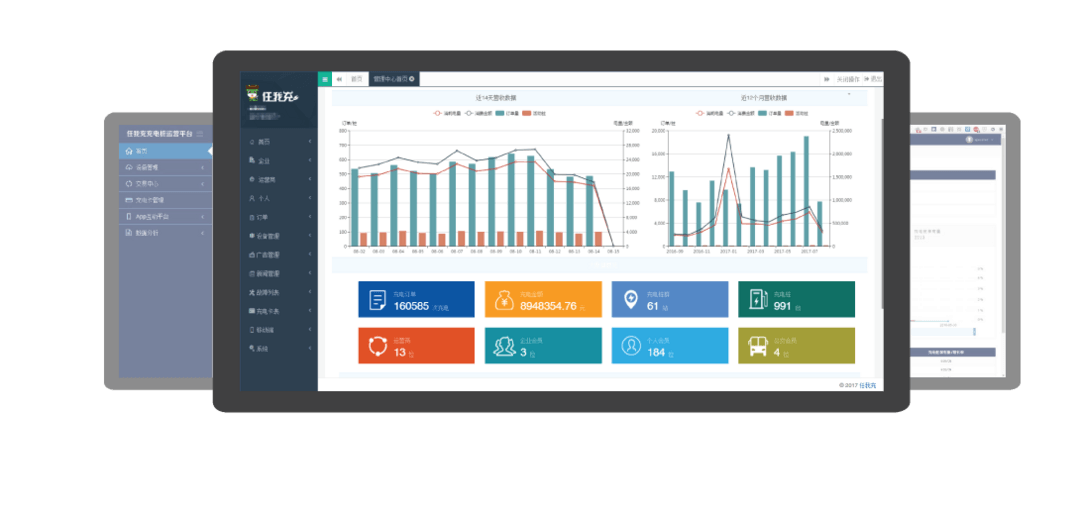
Task: Expand the 系统 sidebar chevron
Action: pyautogui.click(x=310, y=348)
